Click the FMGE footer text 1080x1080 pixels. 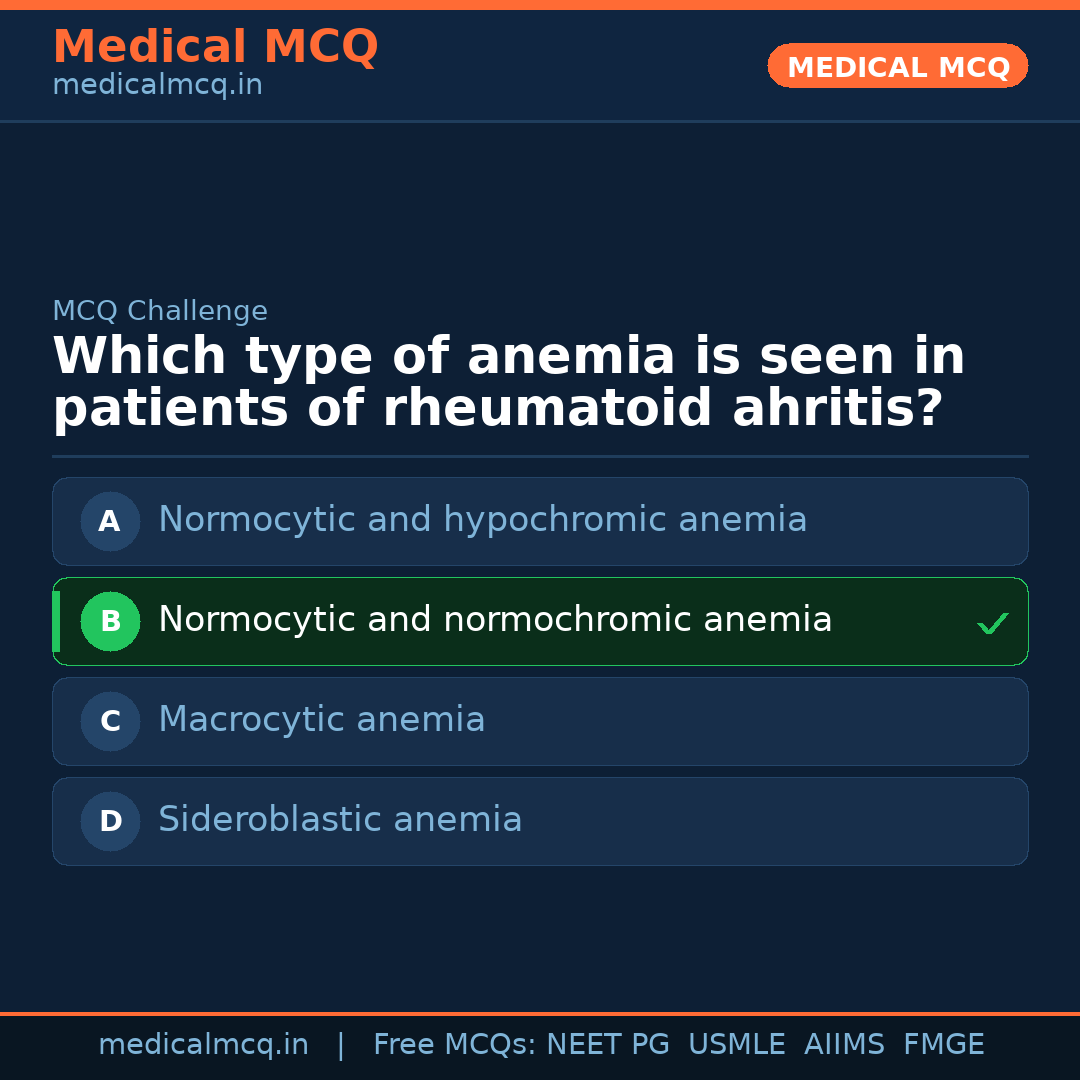click(943, 1045)
